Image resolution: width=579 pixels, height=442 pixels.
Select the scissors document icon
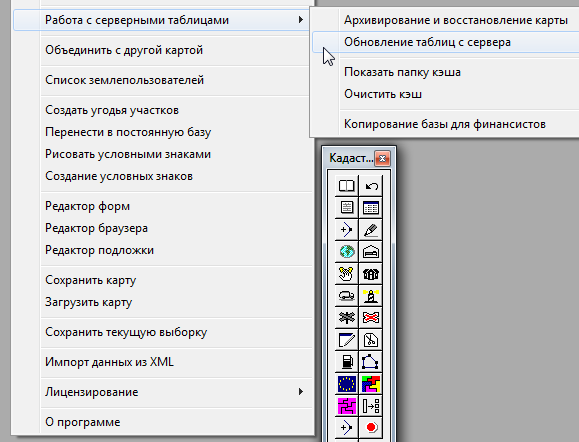371,340
